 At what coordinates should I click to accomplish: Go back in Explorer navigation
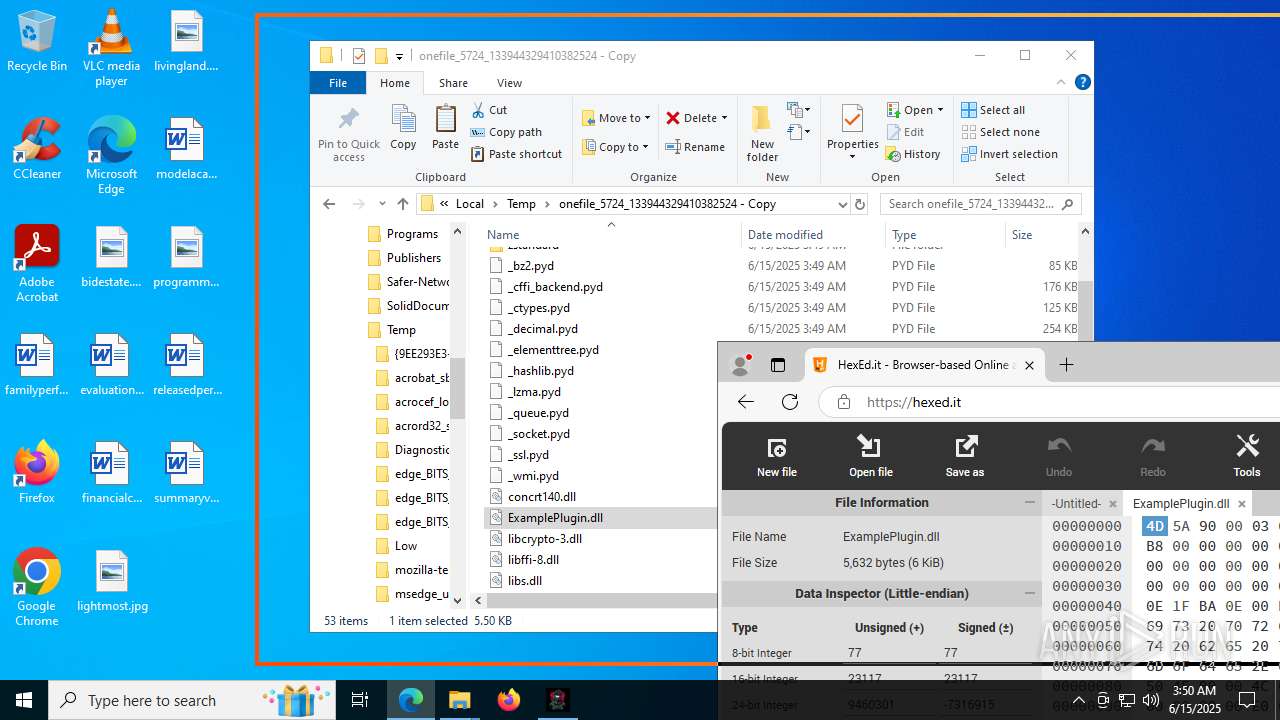point(329,204)
